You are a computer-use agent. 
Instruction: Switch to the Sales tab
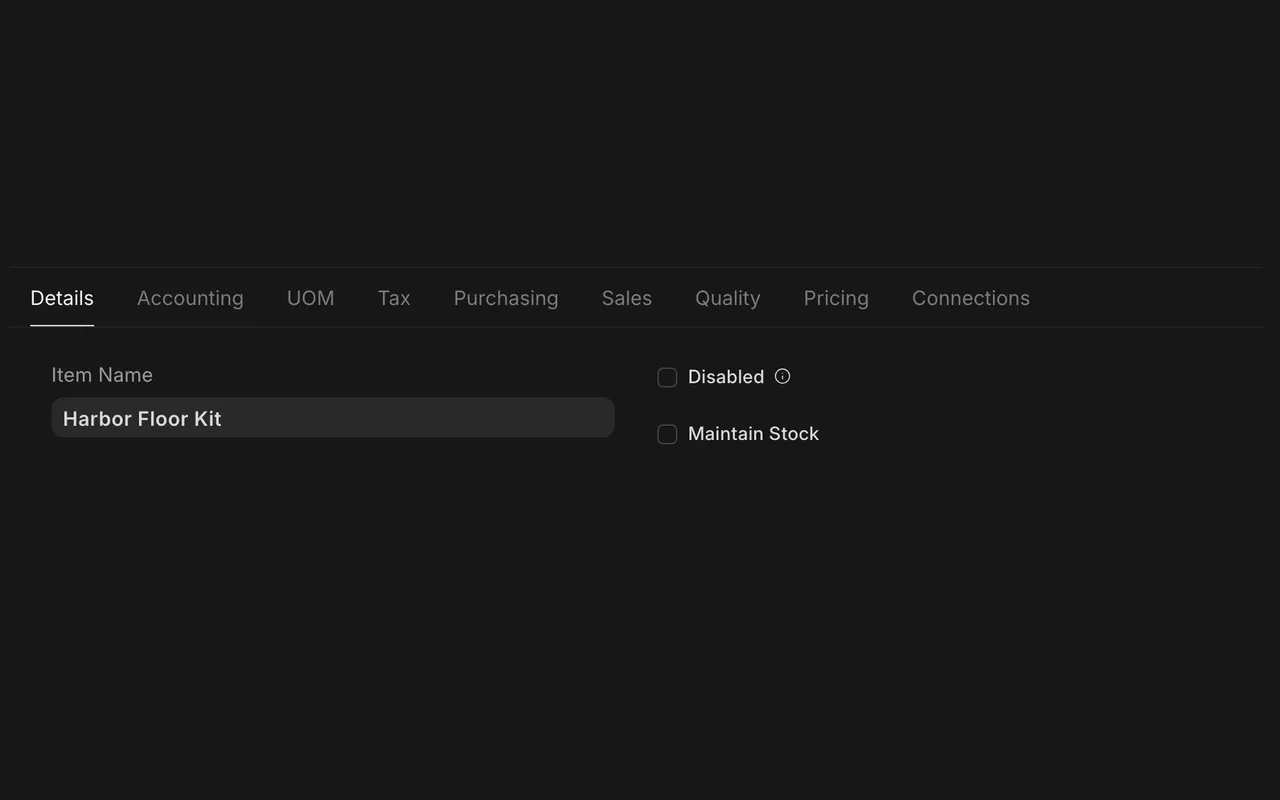pos(627,298)
